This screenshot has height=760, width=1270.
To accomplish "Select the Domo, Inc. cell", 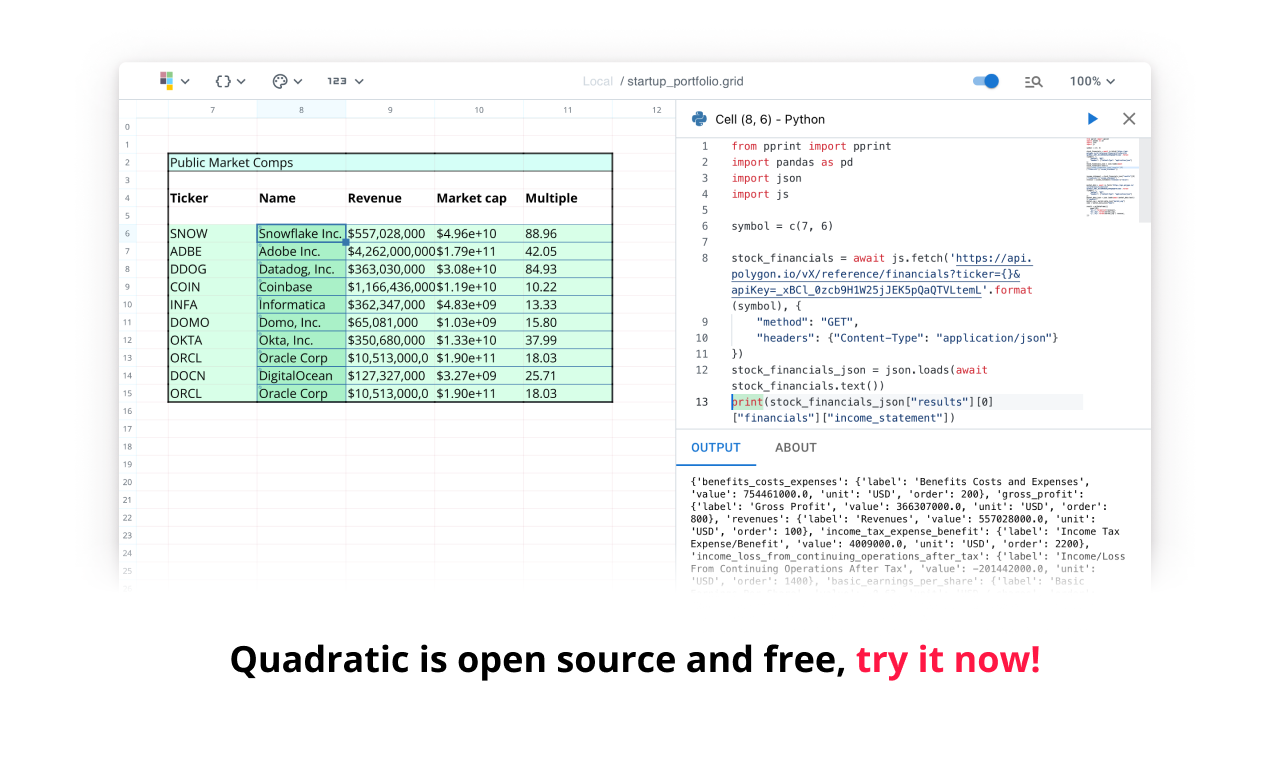I will 301,322.
